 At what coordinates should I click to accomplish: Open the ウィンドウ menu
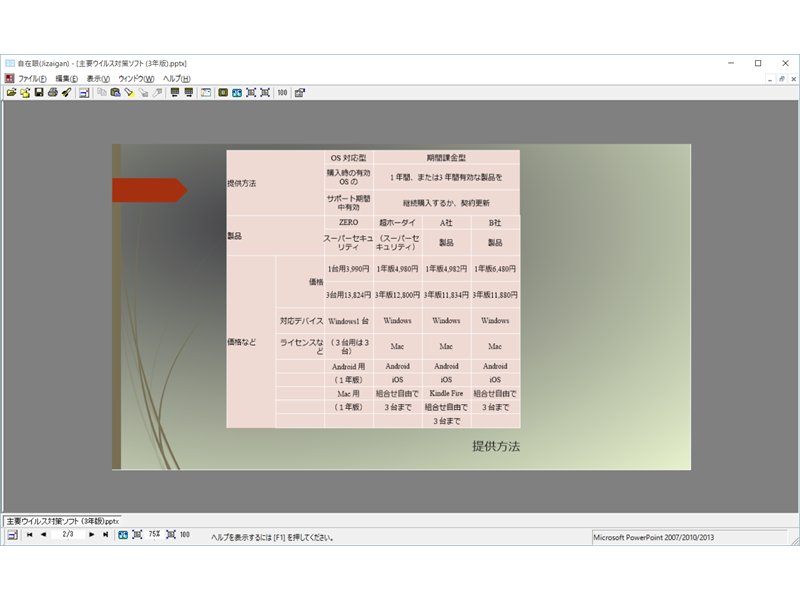point(136,78)
